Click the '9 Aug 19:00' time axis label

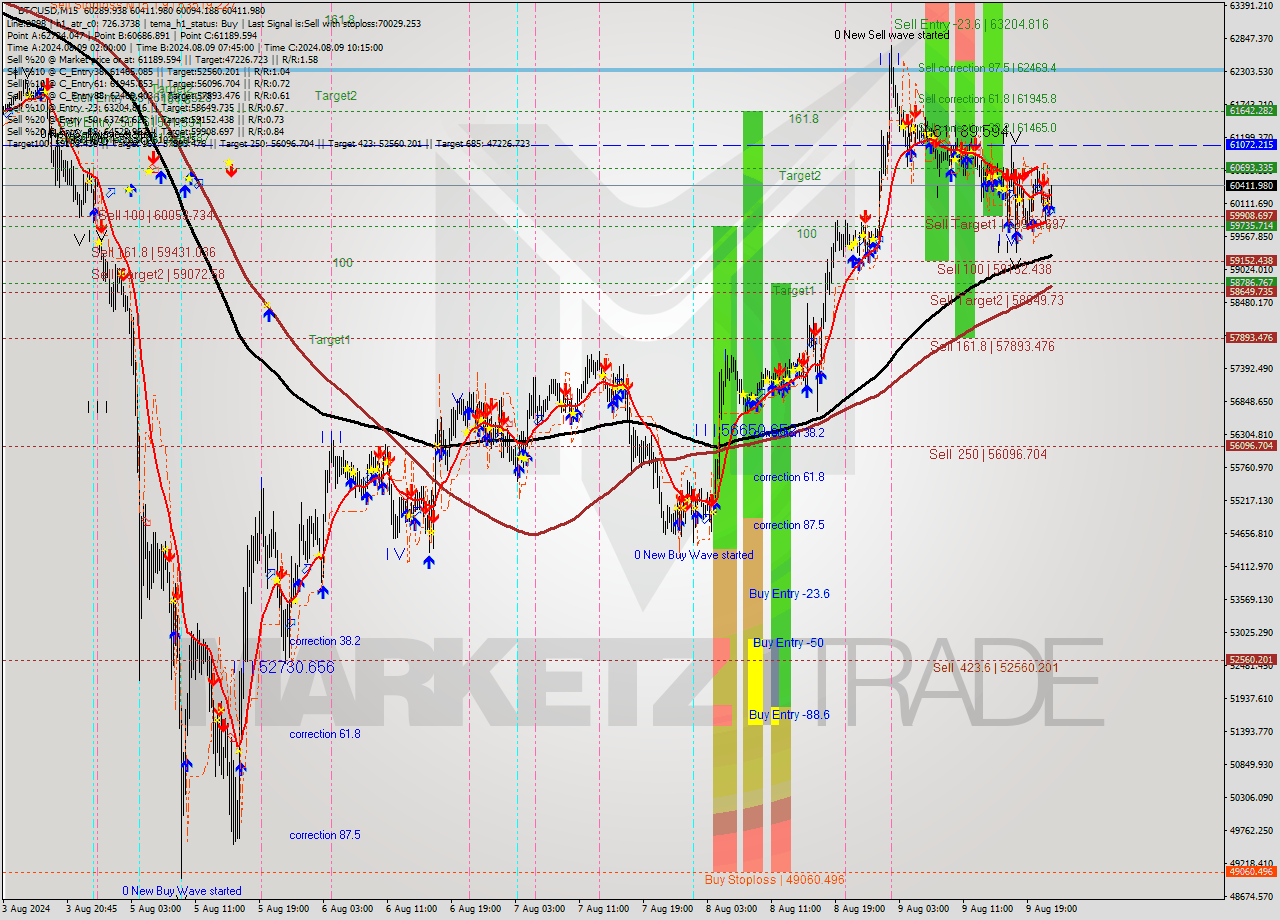pyautogui.click(x=1051, y=909)
